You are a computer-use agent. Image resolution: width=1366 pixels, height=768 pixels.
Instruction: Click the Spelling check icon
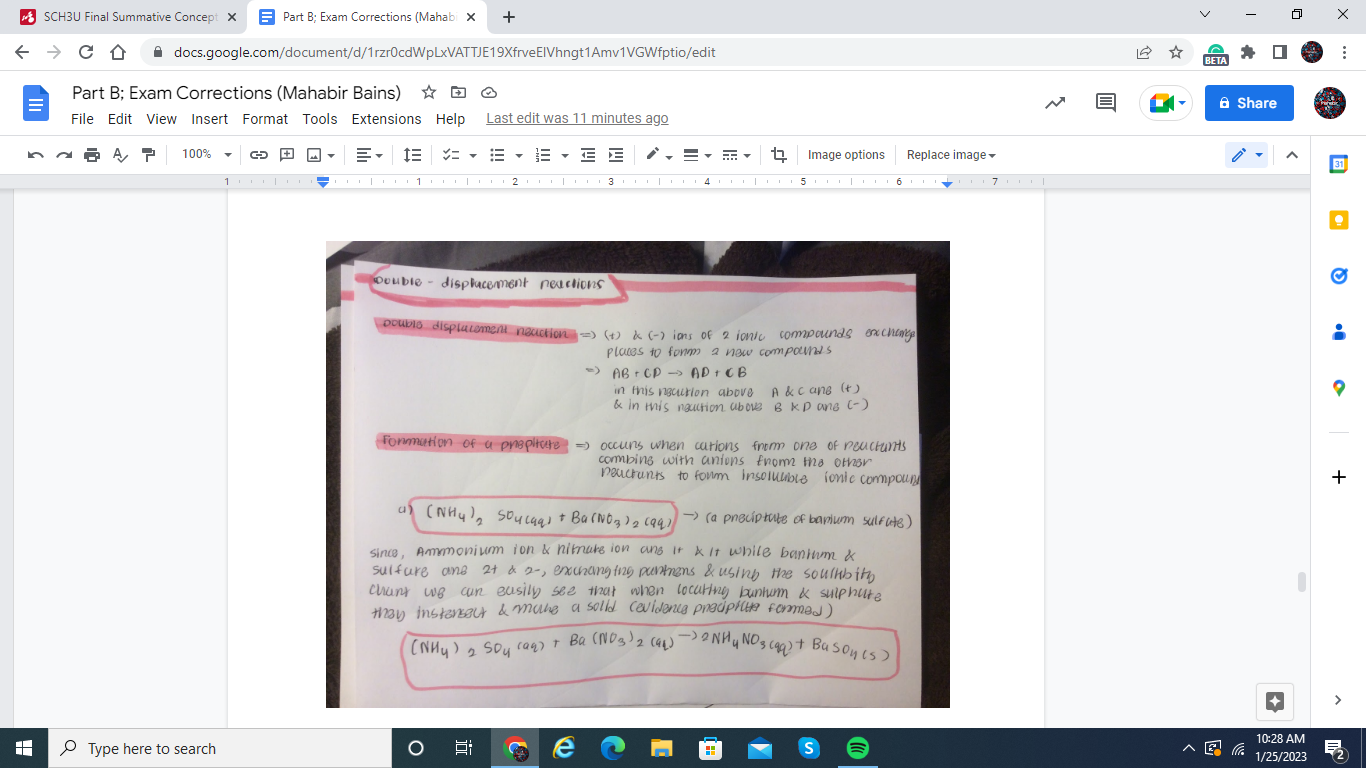[x=119, y=155]
